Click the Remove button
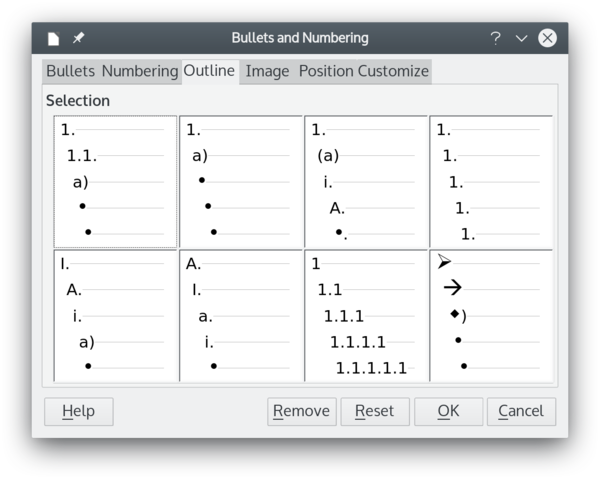600x479 pixels. [x=302, y=411]
